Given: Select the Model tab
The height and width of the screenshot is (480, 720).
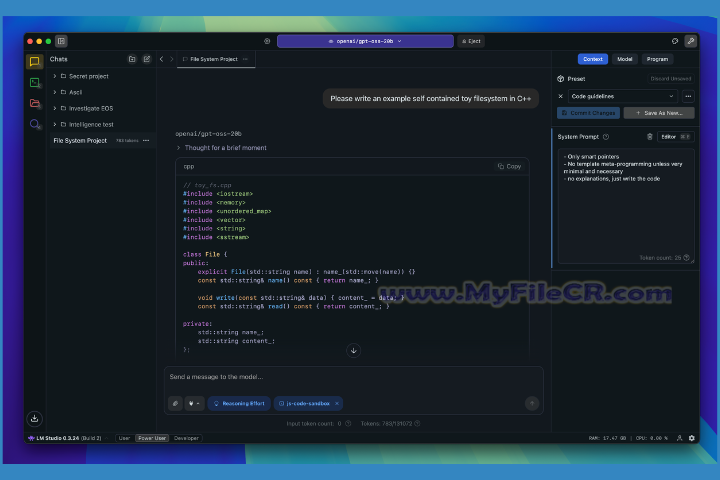Looking at the screenshot, I should 624,59.
